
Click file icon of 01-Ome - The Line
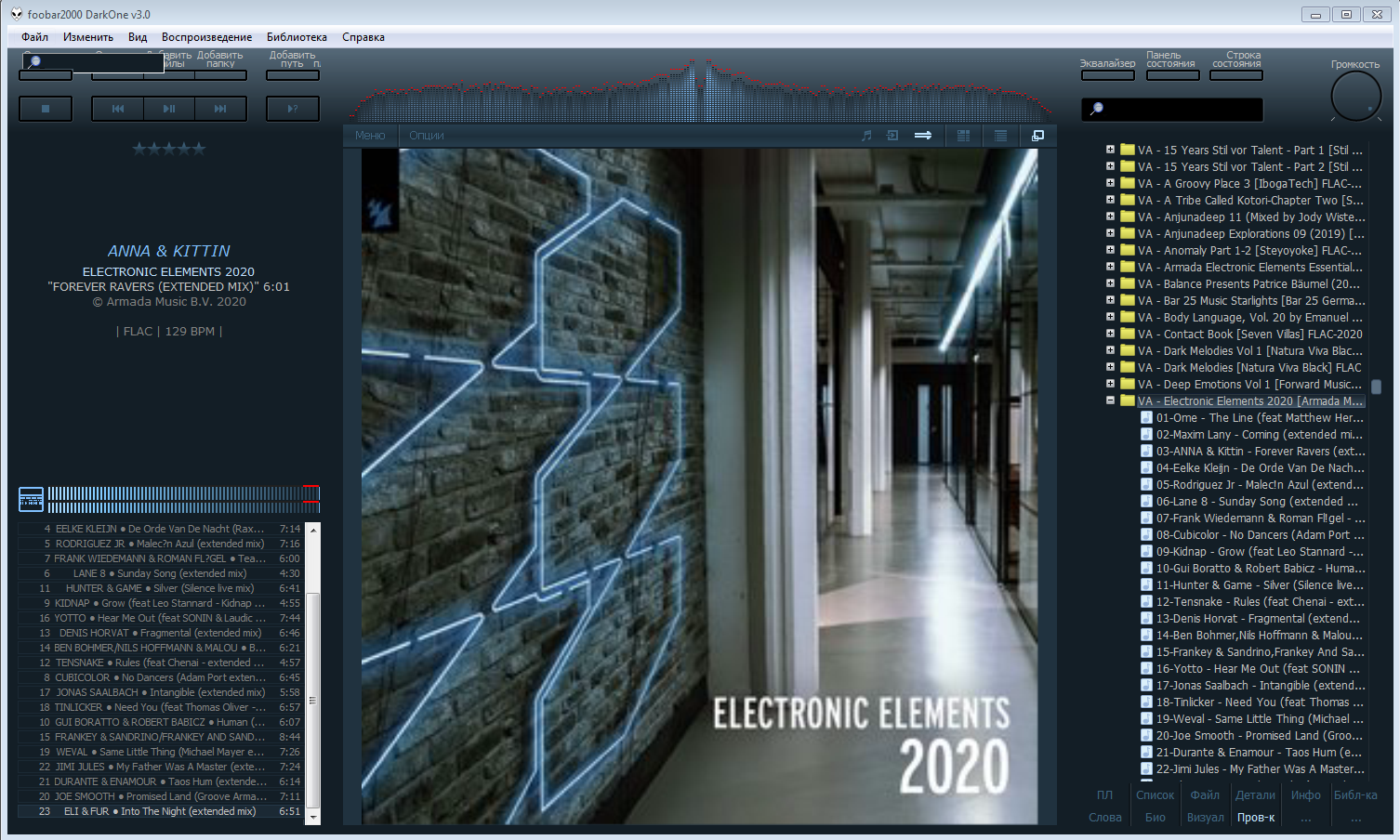[1146, 417]
